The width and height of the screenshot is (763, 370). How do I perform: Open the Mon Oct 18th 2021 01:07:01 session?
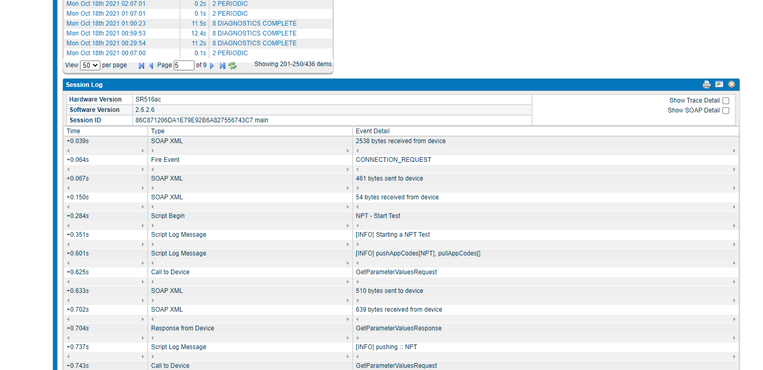pyautogui.click(x=106, y=14)
